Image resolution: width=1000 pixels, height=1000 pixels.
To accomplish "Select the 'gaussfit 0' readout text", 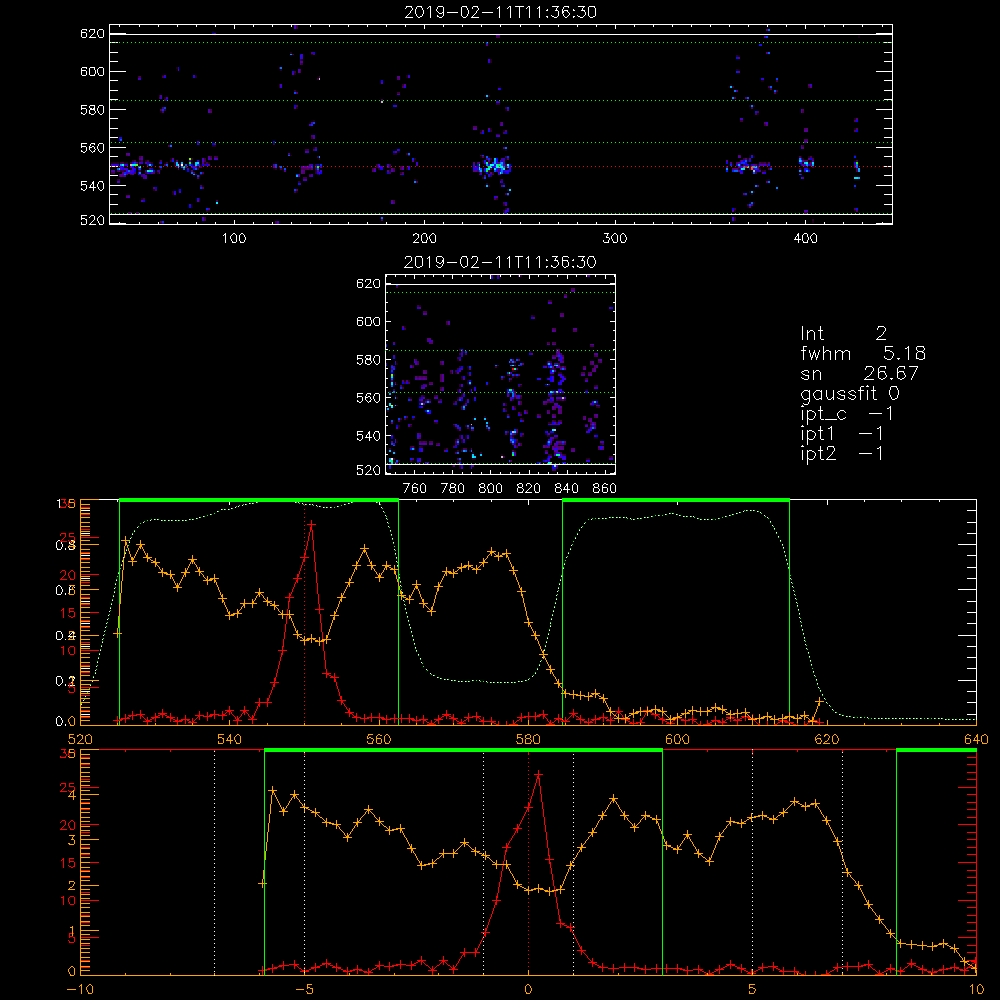I will (x=849, y=394).
